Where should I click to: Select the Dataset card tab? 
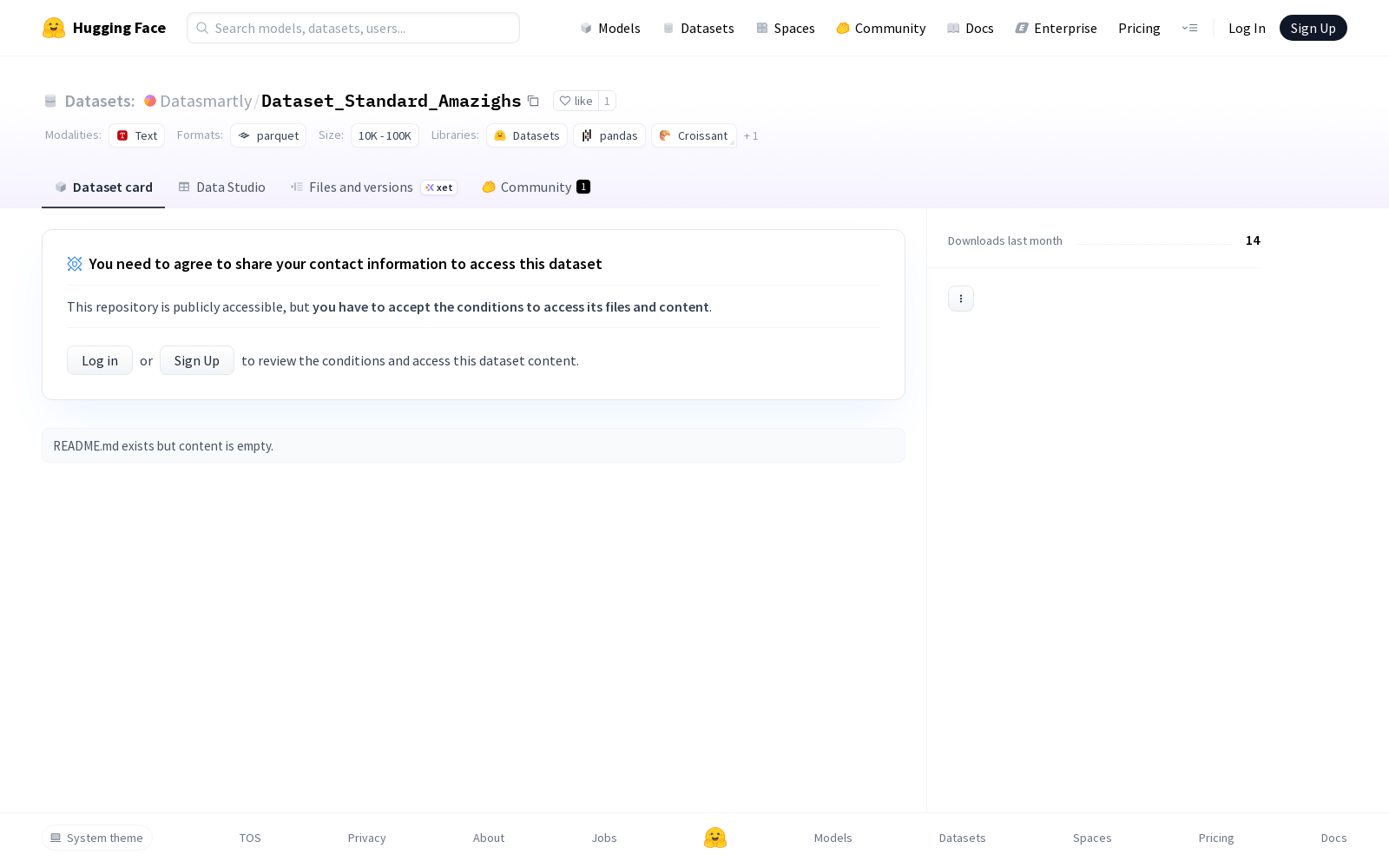coord(103,187)
